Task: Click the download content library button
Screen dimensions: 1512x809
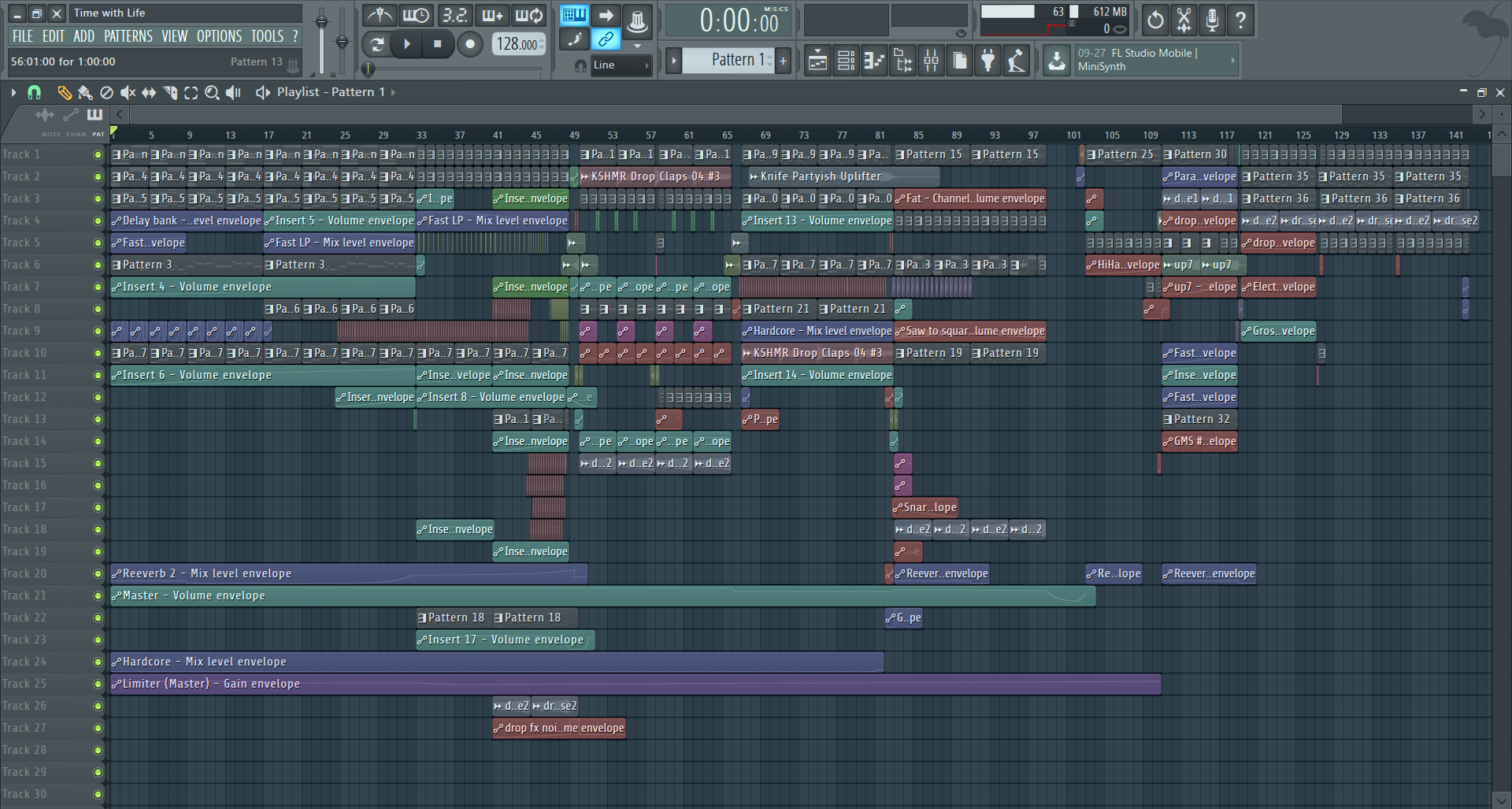Action: click(x=1057, y=61)
